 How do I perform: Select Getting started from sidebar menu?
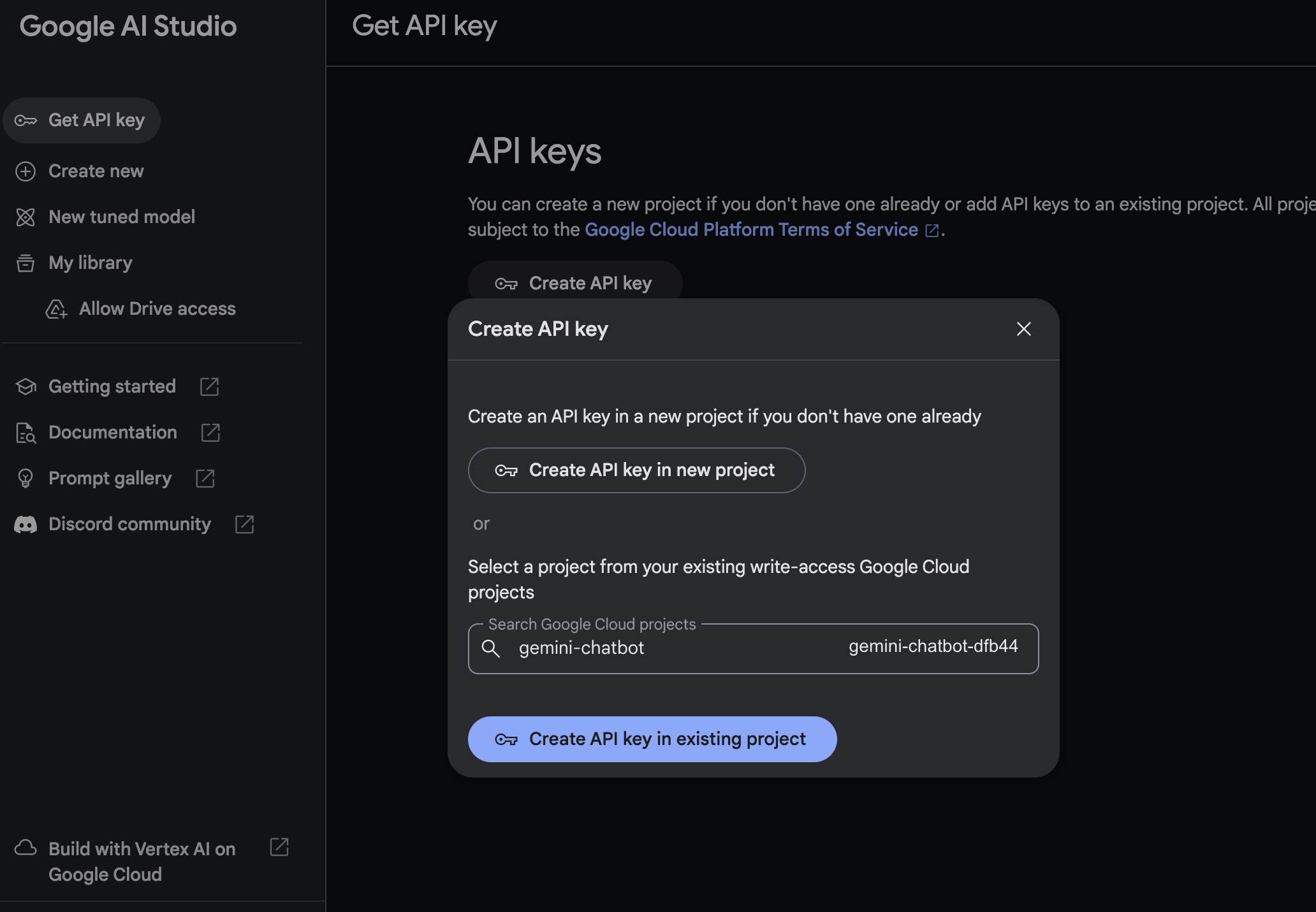click(112, 385)
